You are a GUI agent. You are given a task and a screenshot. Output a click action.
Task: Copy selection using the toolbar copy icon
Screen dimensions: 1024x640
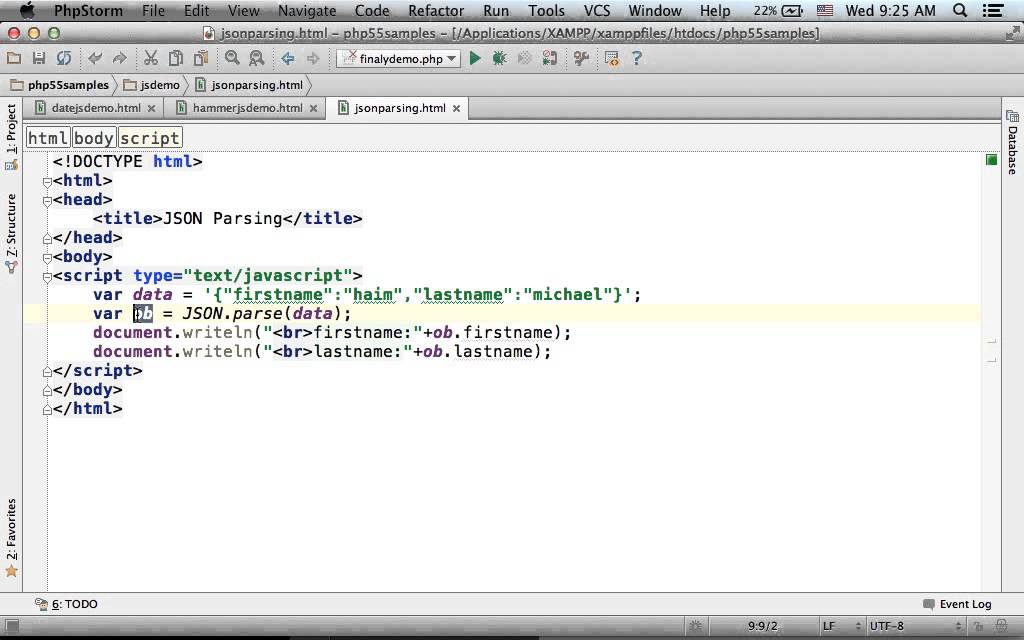[176, 59]
